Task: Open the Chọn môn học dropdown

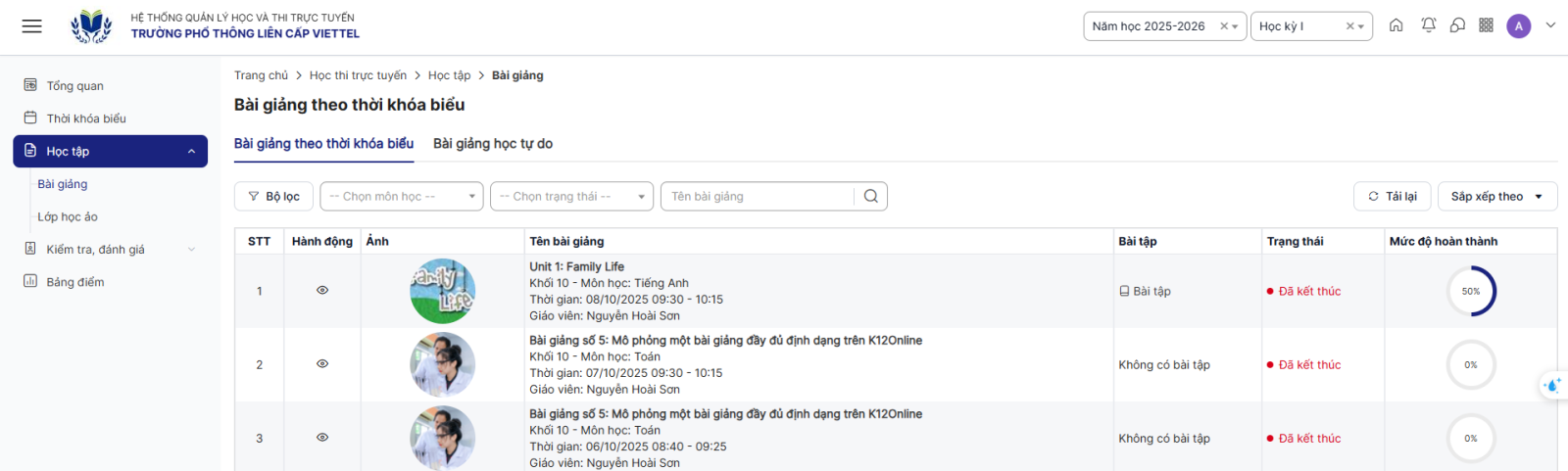Action: 401,196
